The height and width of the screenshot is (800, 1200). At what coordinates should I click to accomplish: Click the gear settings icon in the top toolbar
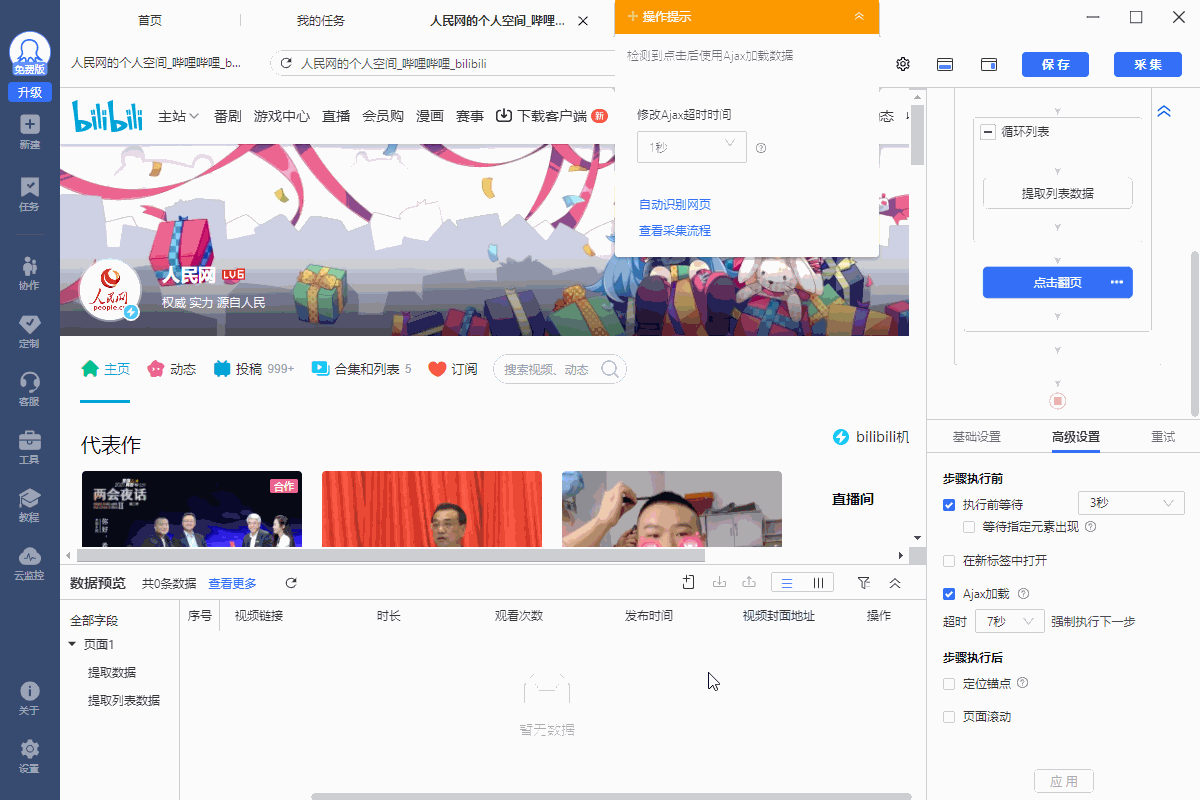coord(903,64)
